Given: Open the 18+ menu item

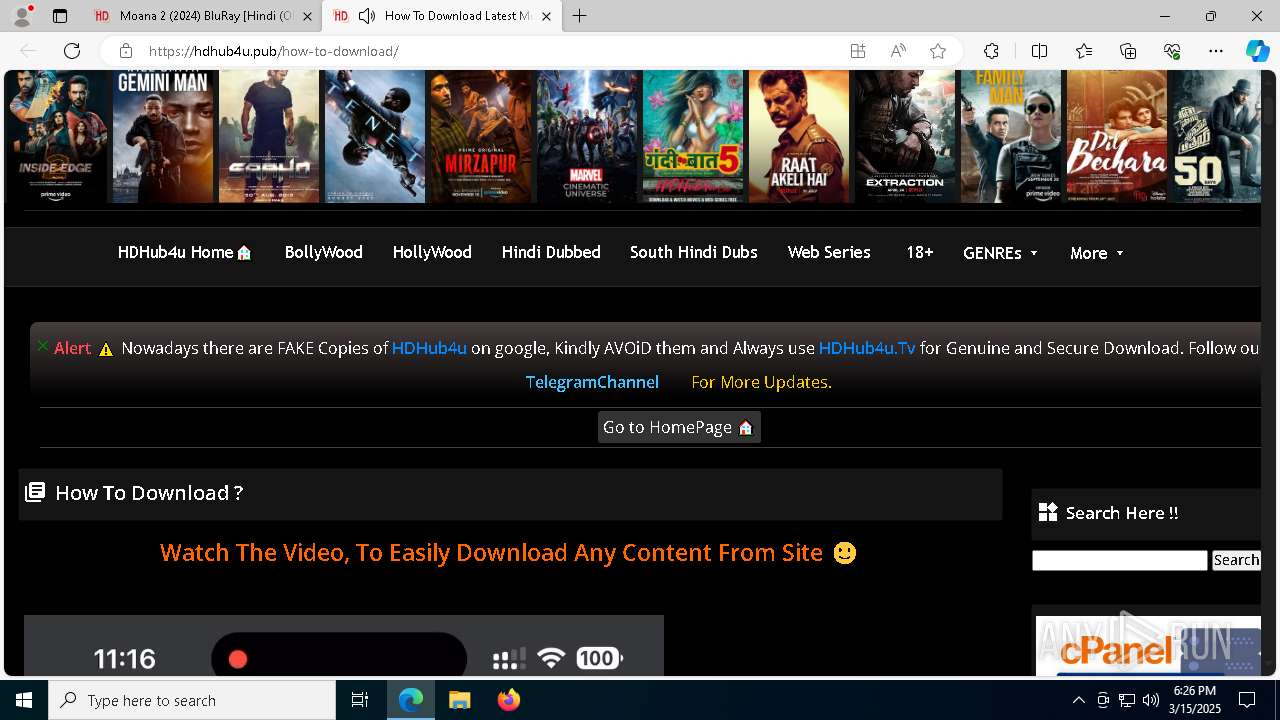Looking at the screenshot, I should coord(919,252).
